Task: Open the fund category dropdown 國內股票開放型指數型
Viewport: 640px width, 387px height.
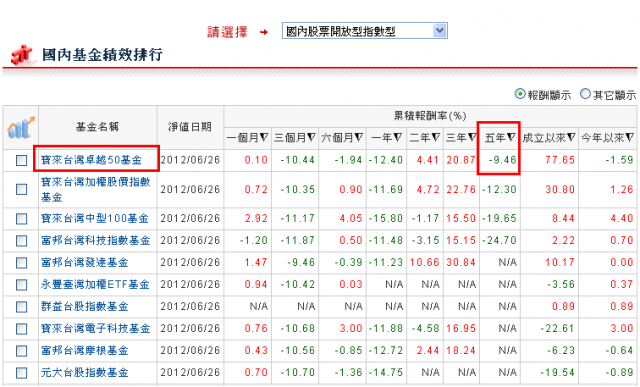Action: pos(364,31)
